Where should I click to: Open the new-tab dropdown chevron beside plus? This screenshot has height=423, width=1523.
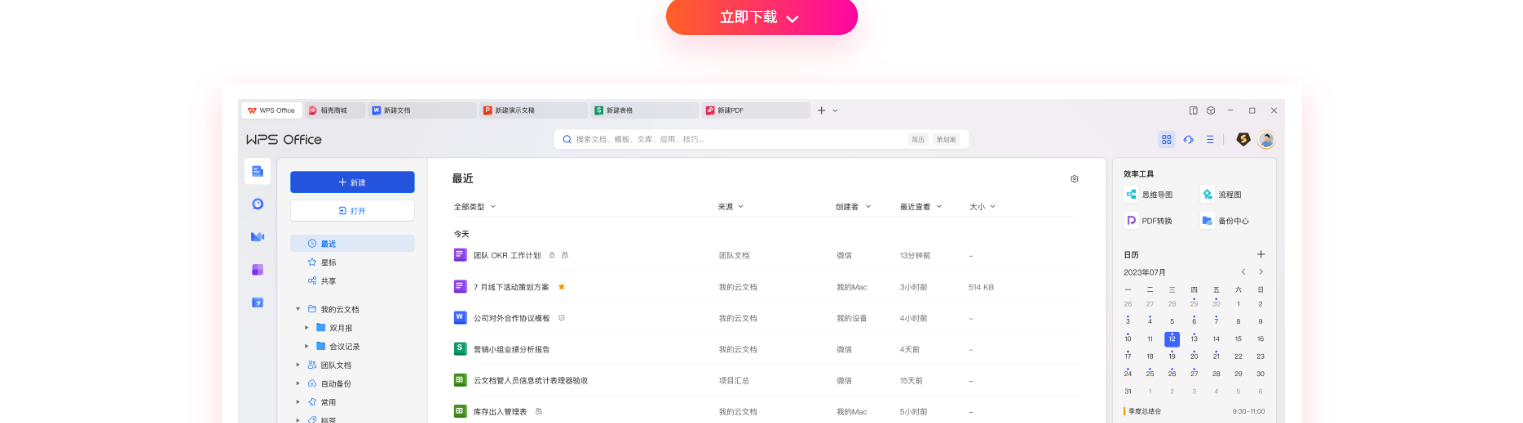pos(835,110)
